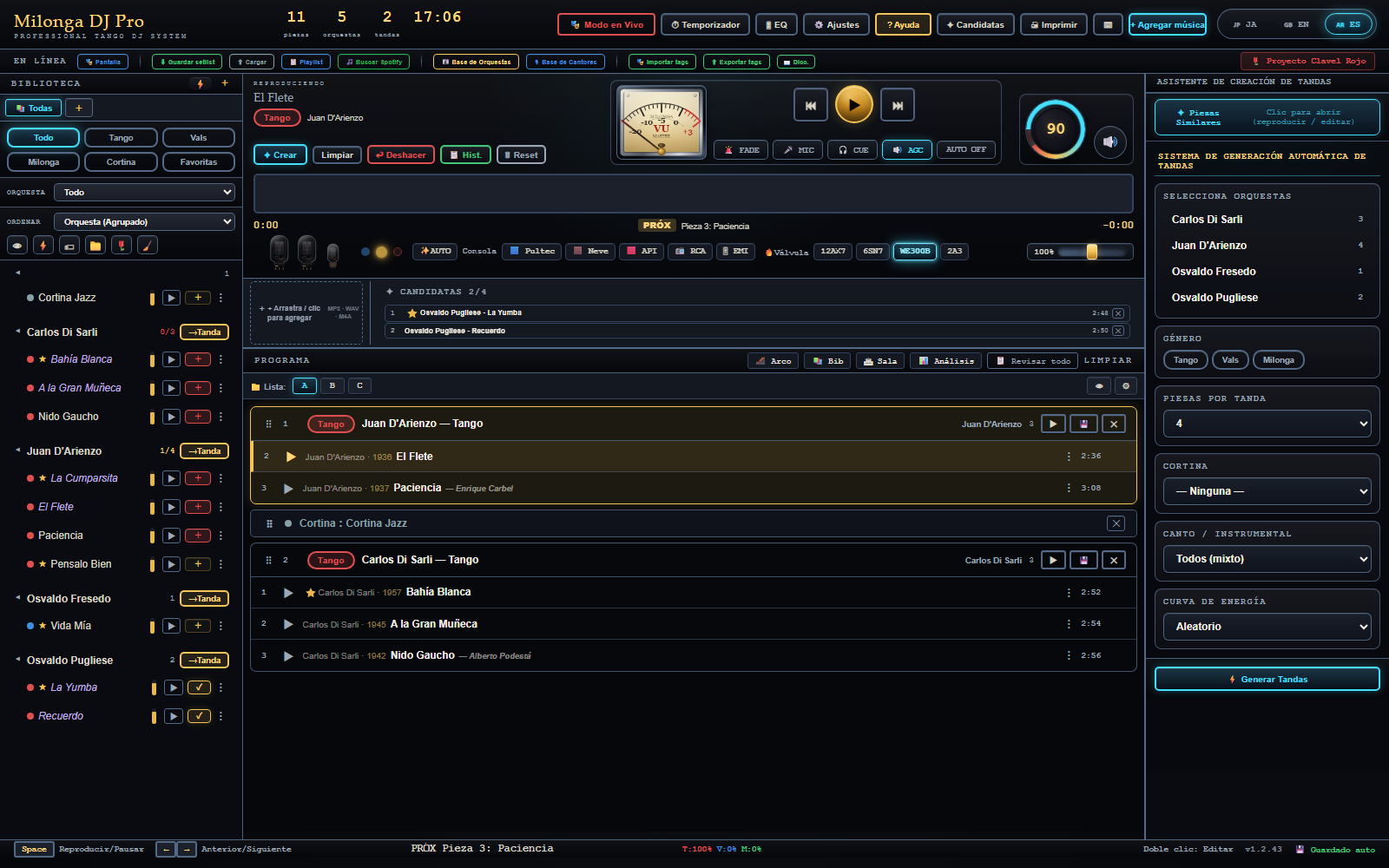Remove Osvaldo Pugliese - La Yumba from candidates
Viewport: 1389px width, 868px height.
(x=1118, y=313)
